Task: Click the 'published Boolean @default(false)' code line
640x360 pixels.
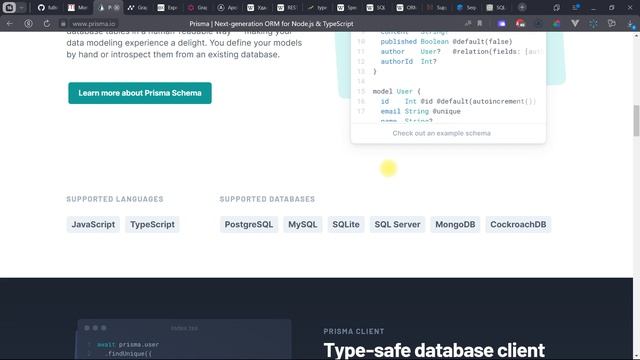Action: tap(446, 42)
